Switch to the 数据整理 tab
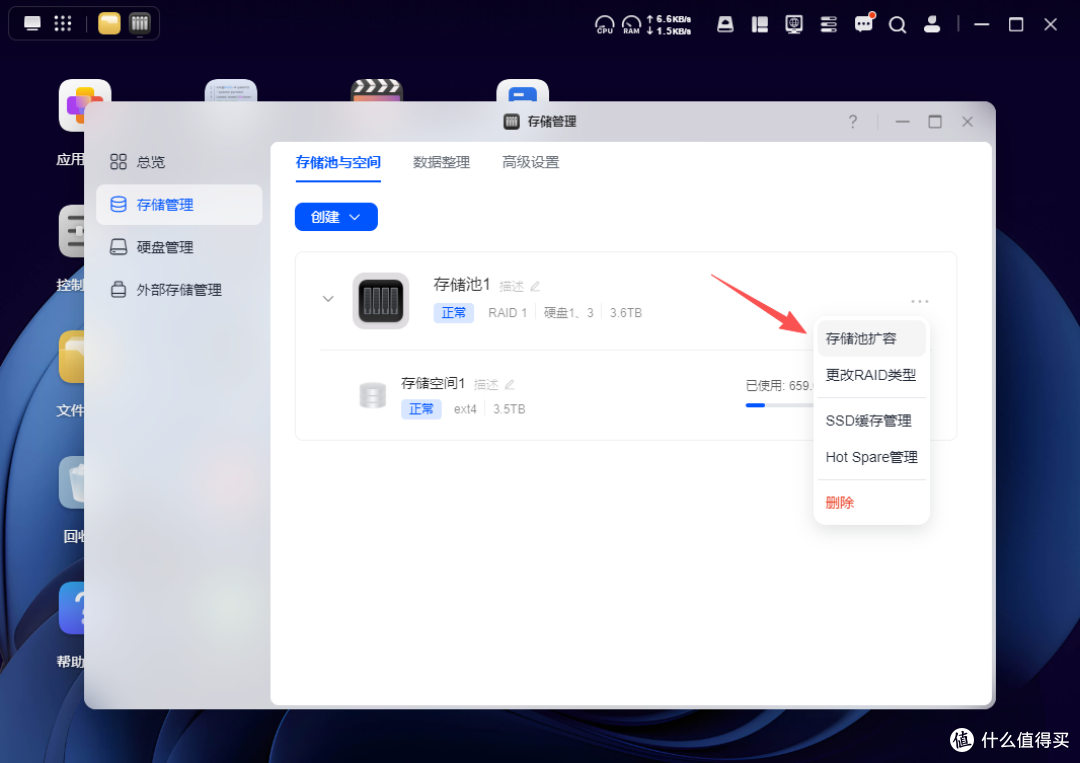The width and height of the screenshot is (1080, 763). tap(442, 163)
